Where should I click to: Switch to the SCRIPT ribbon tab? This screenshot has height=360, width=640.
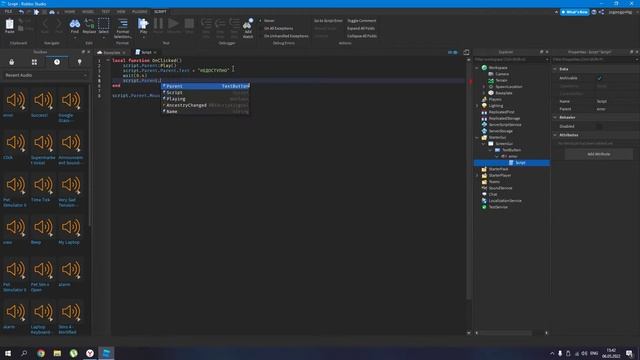[x=160, y=12]
